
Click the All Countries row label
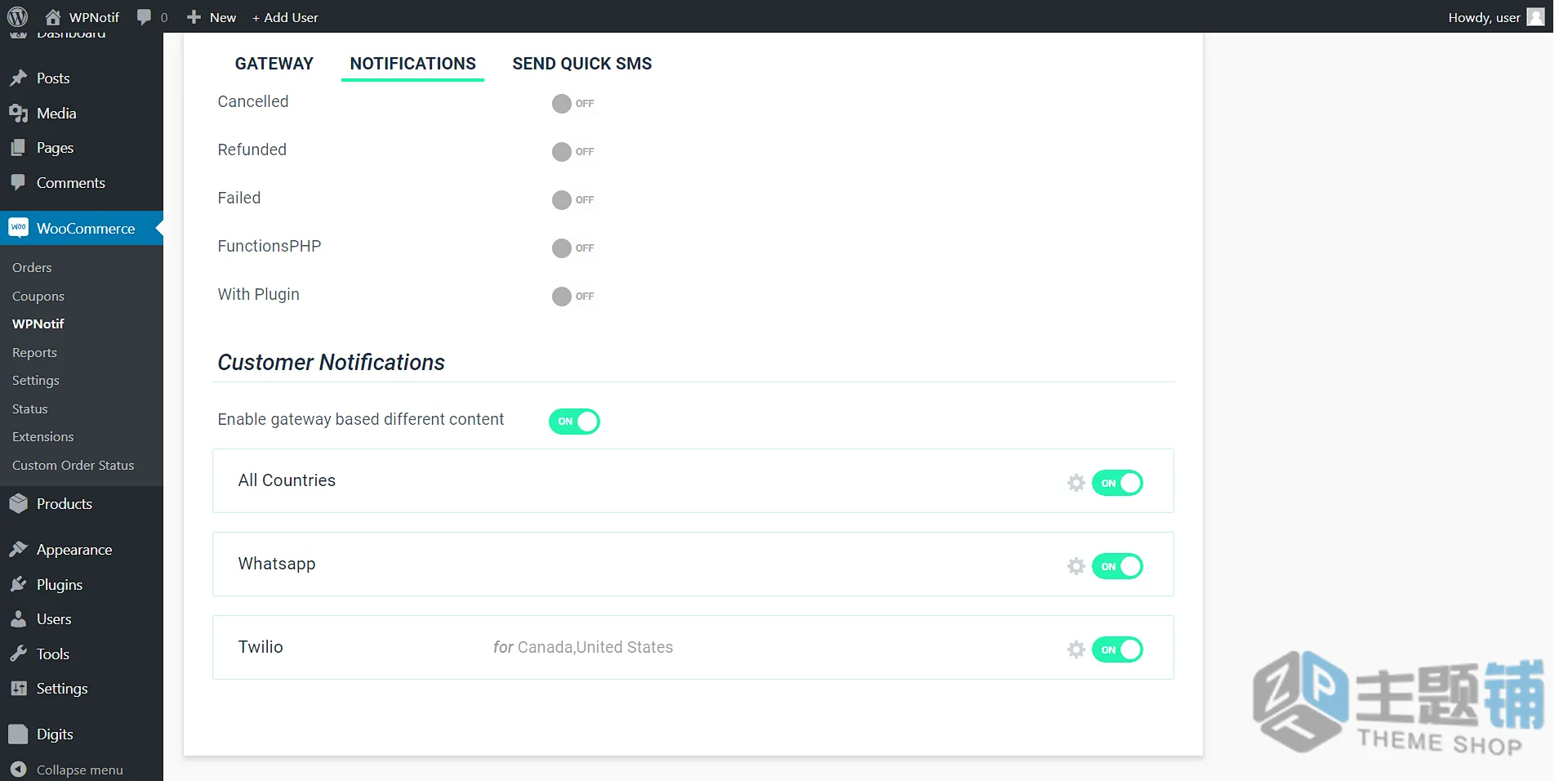coord(287,480)
